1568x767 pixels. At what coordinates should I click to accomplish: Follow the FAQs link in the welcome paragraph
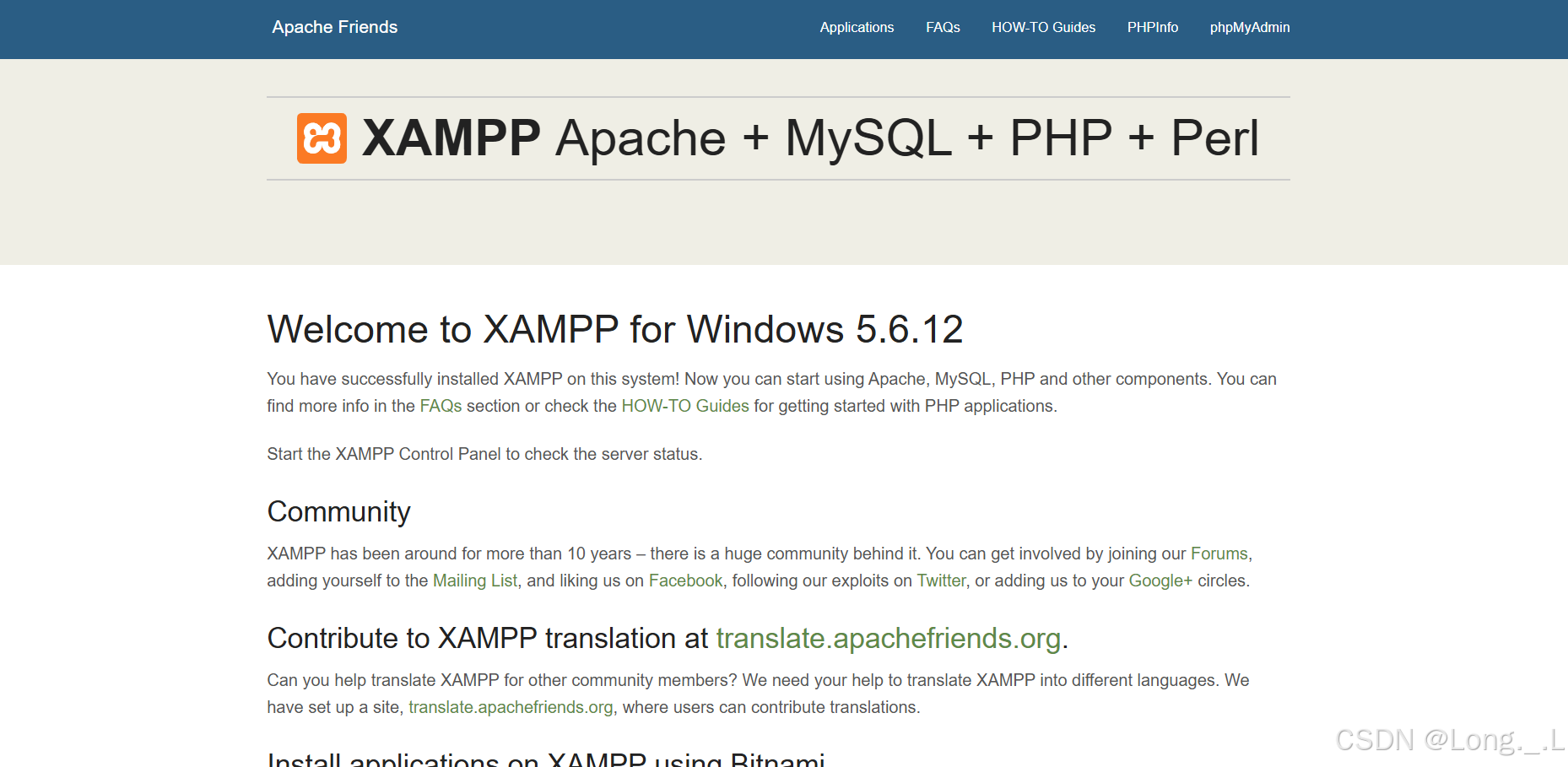[x=441, y=406]
